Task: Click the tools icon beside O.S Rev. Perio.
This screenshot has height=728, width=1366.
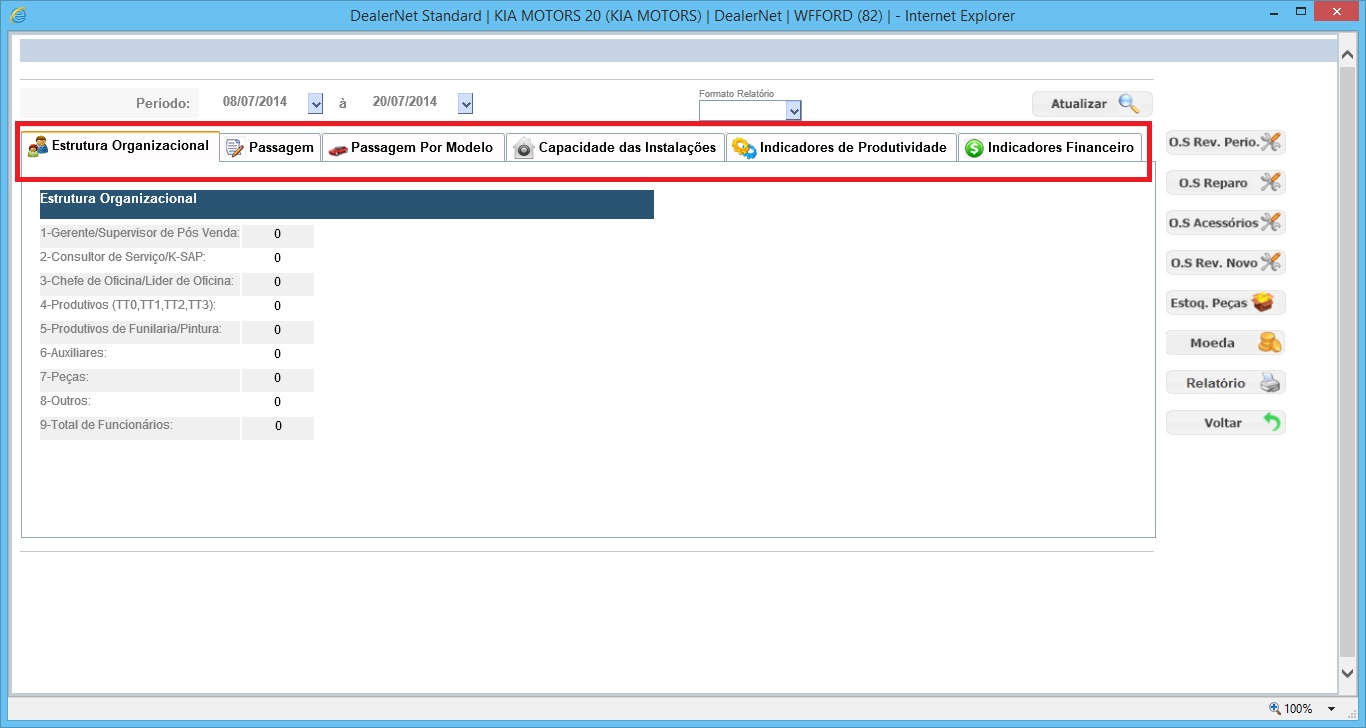Action: point(1271,142)
